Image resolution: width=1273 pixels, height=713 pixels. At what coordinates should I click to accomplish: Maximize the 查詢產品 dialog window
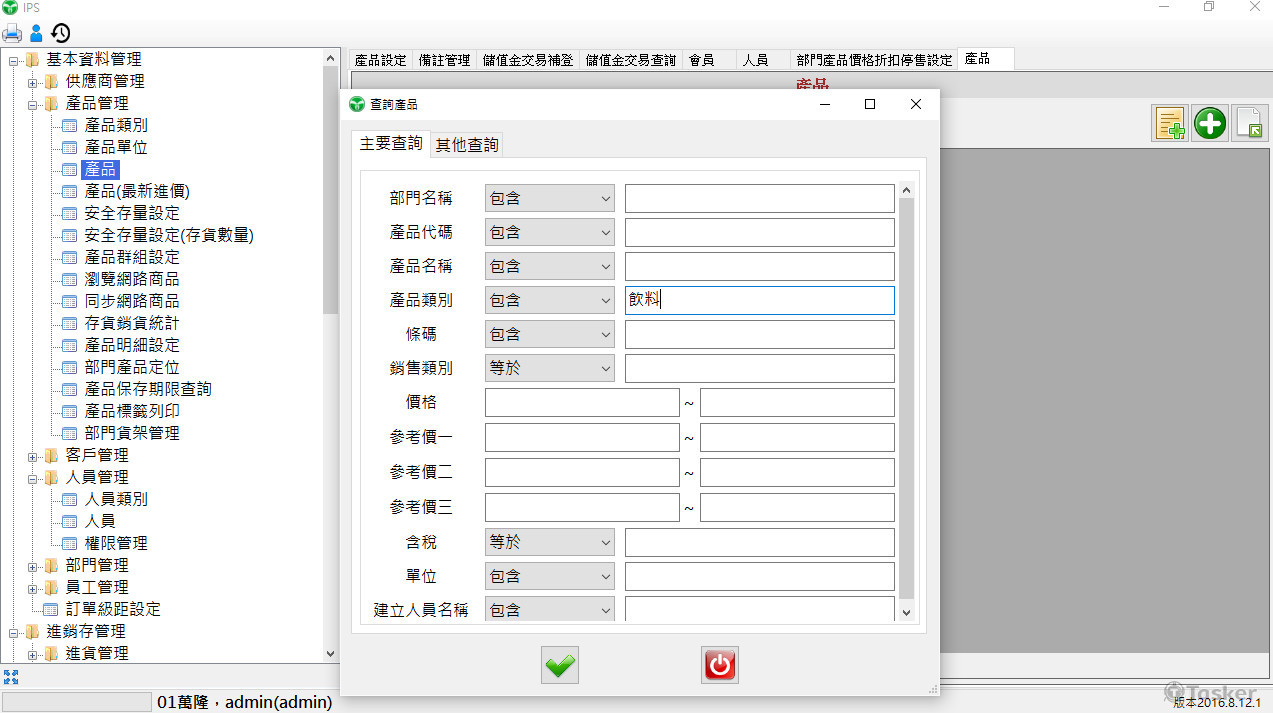point(870,104)
